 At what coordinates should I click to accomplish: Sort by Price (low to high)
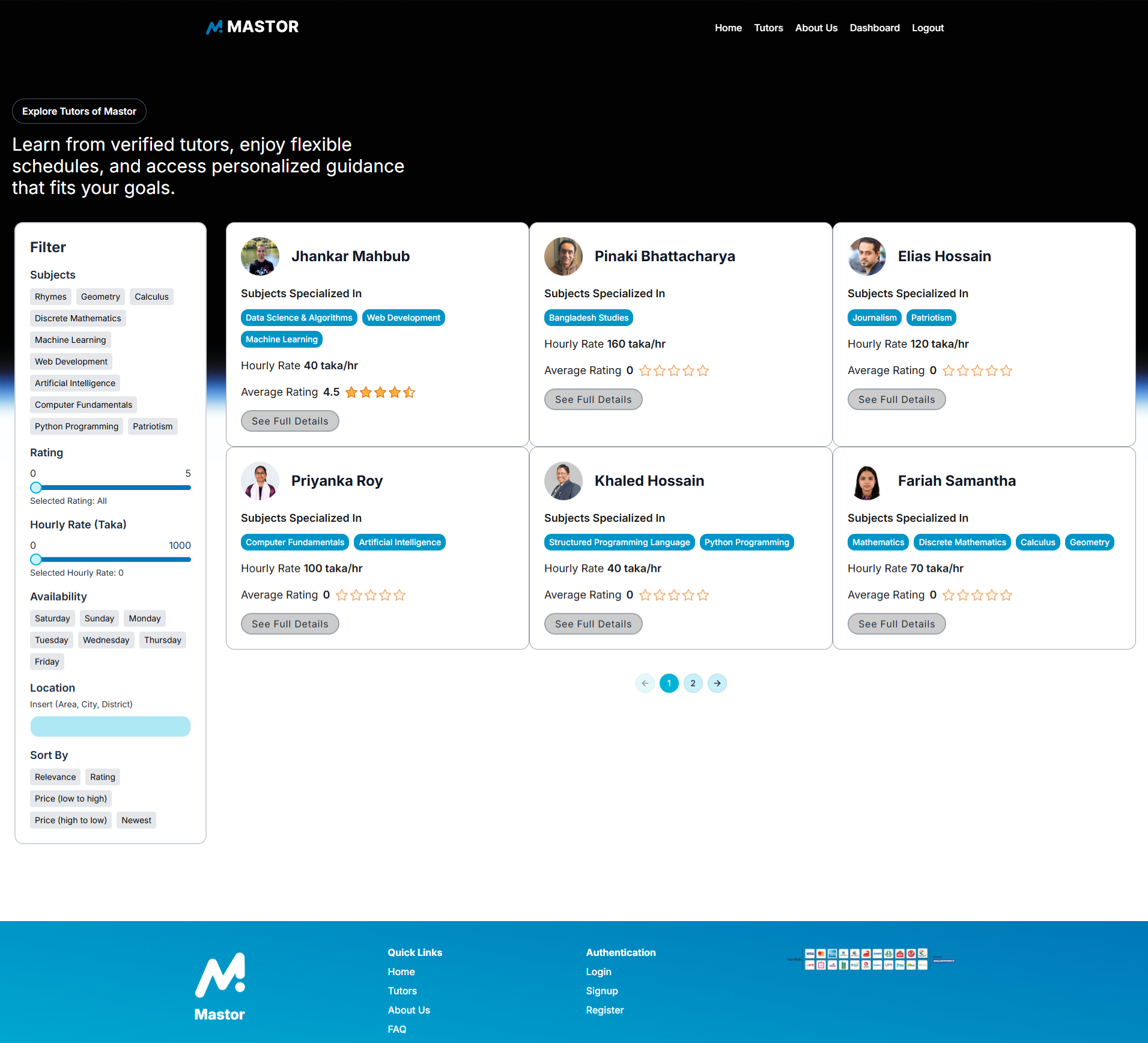pyautogui.click(x=71, y=799)
